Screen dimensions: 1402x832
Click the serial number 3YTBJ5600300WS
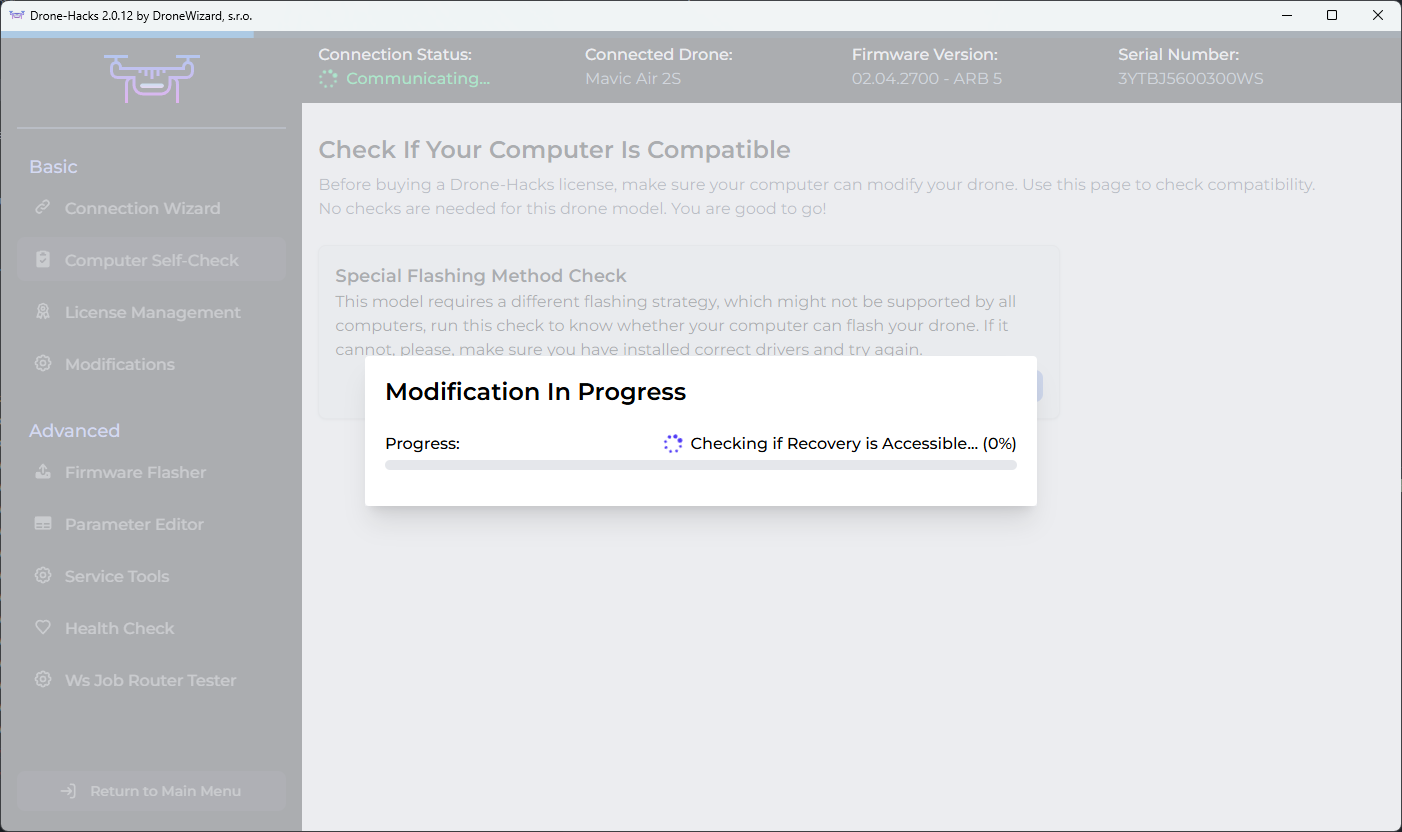click(x=1190, y=79)
